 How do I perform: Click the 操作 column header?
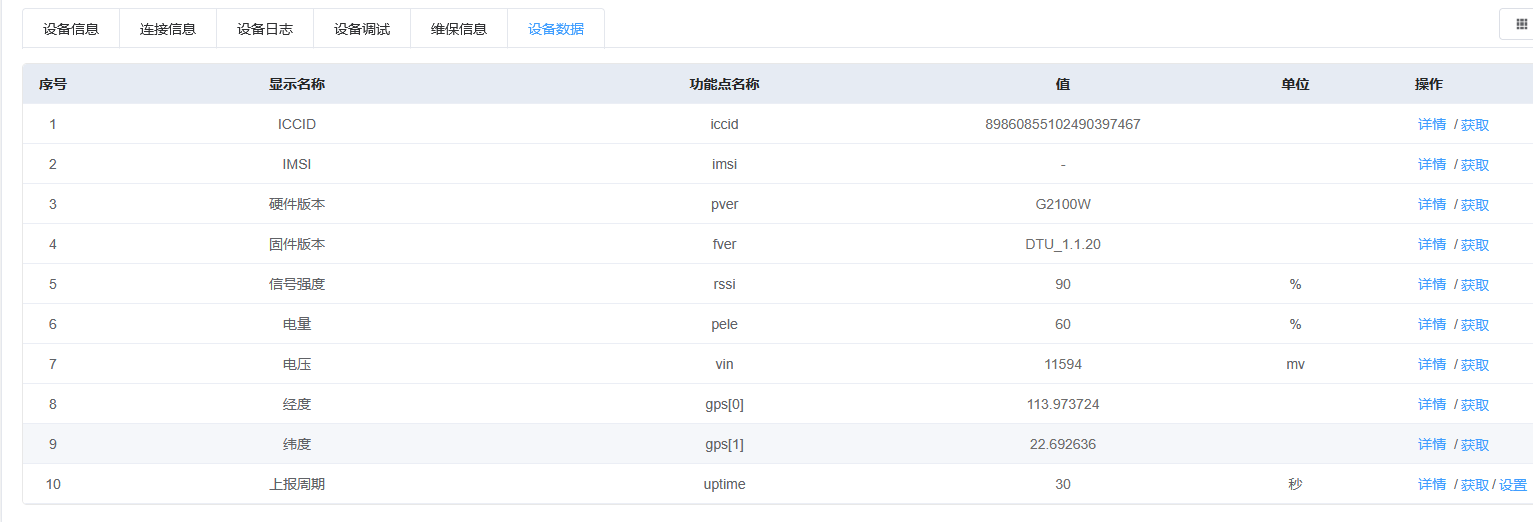tap(1429, 84)
